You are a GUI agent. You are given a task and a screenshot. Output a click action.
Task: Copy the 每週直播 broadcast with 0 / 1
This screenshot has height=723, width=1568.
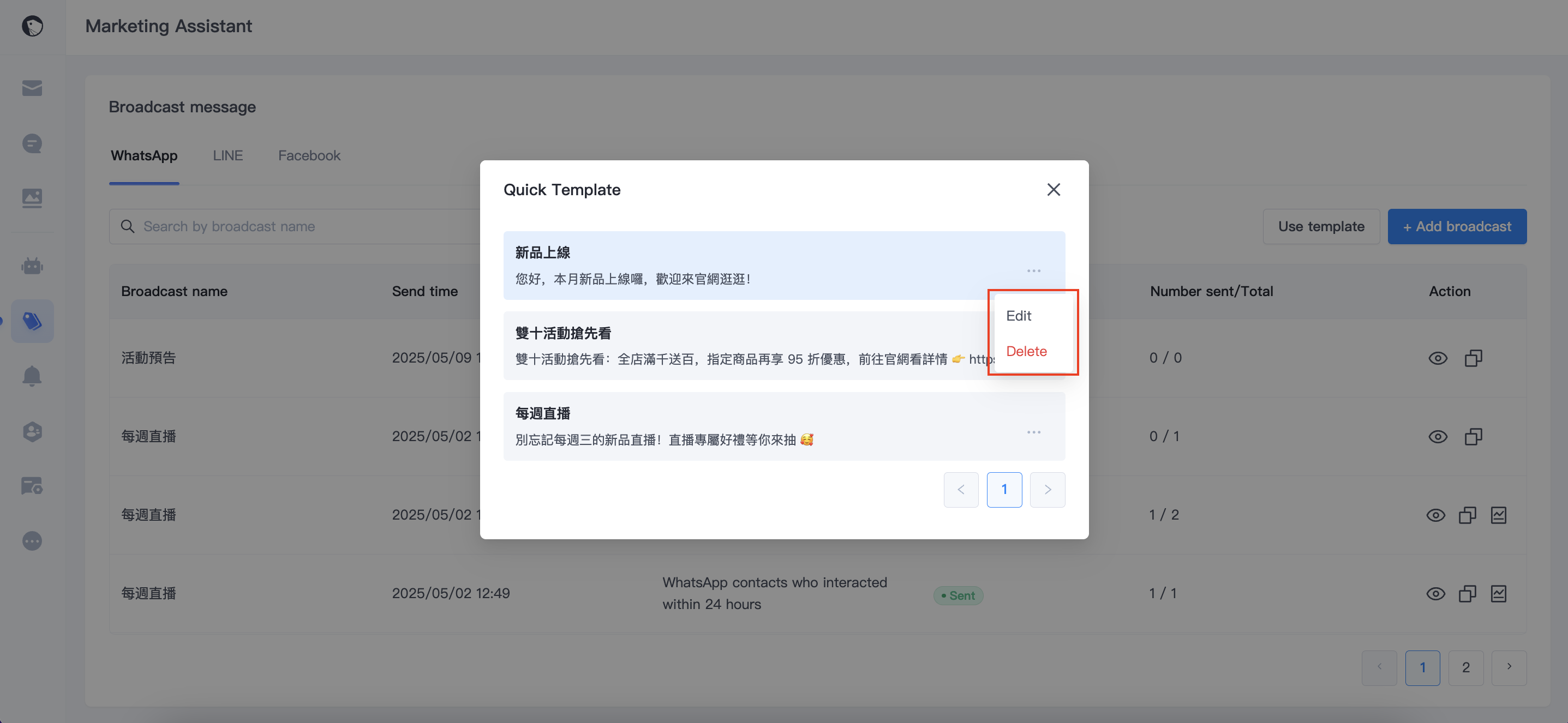tap(1474, 437)
